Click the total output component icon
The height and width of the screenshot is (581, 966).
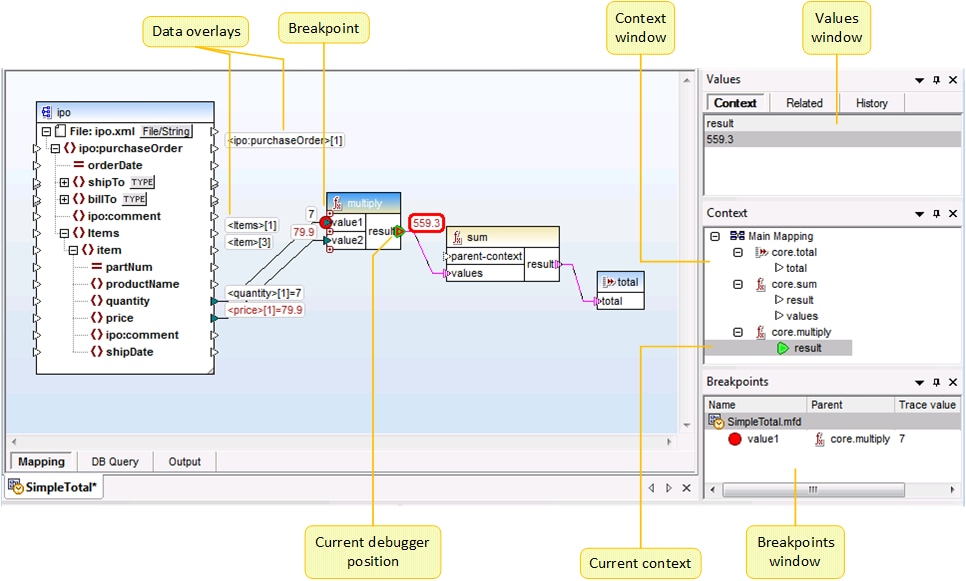(x=608, y=283)
